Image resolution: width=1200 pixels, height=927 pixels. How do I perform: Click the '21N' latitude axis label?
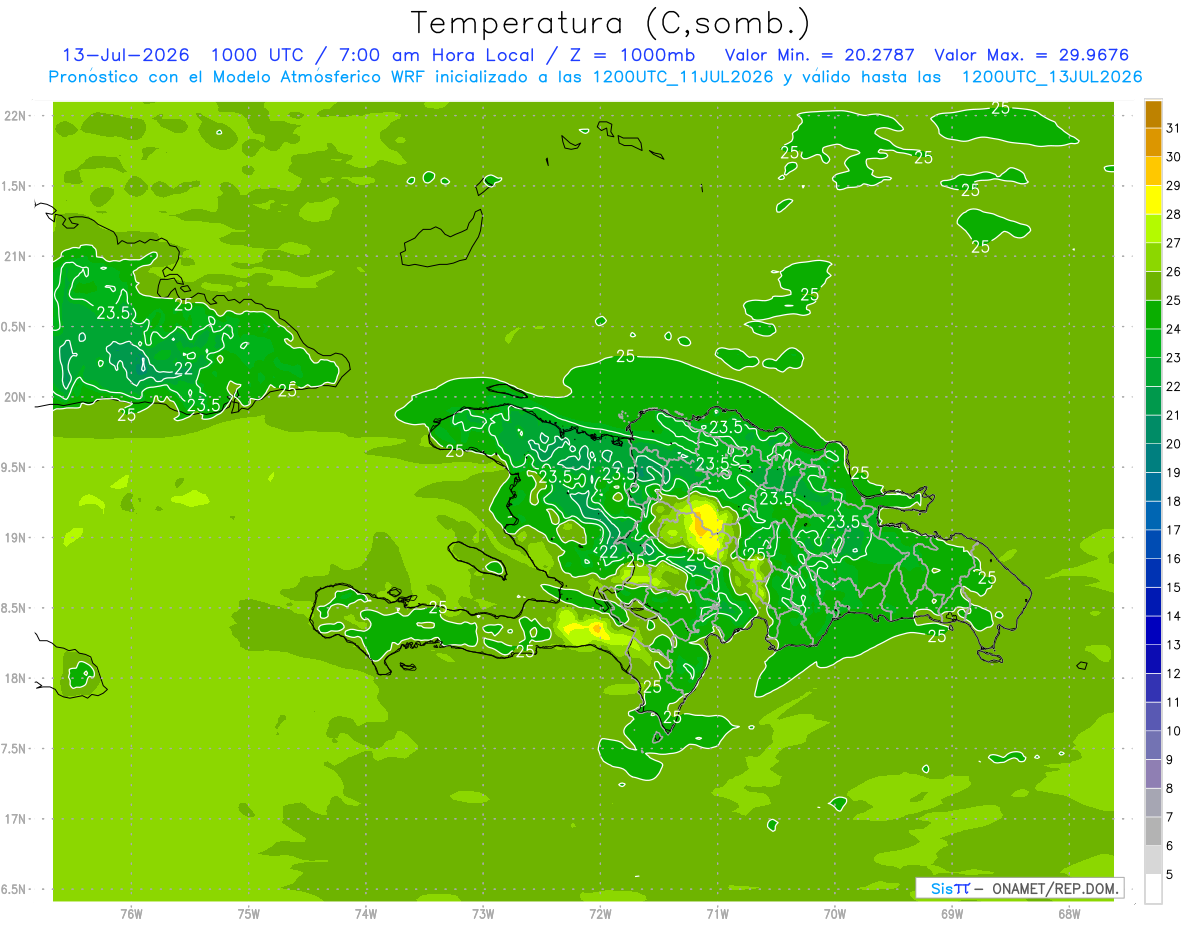coord(16,257)
